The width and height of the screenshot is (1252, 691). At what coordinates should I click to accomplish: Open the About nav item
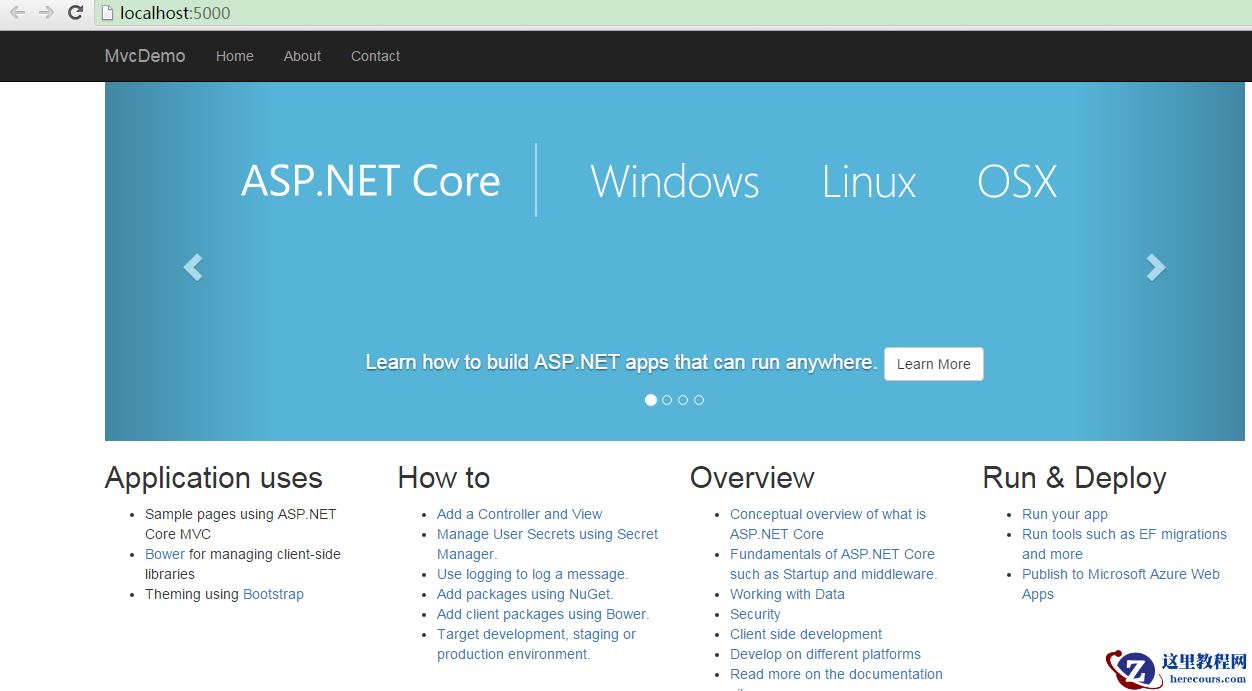(302, 56)
